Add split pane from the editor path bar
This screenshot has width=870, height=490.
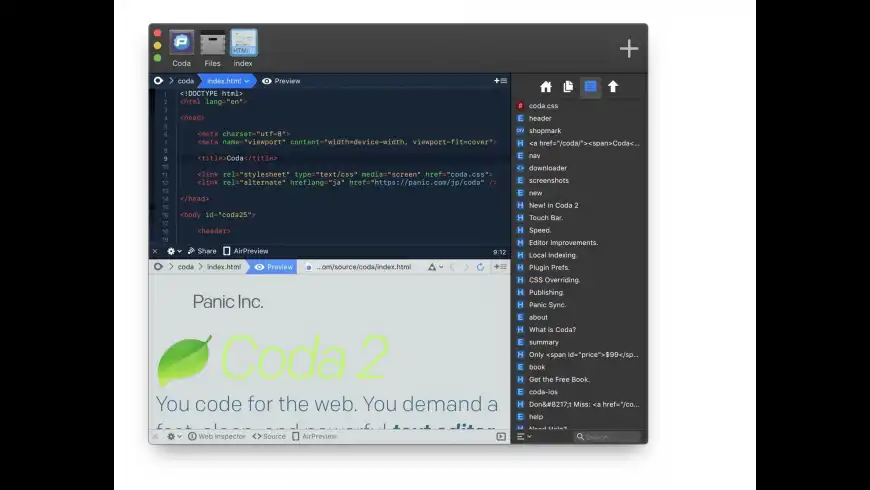click(500, 81)
